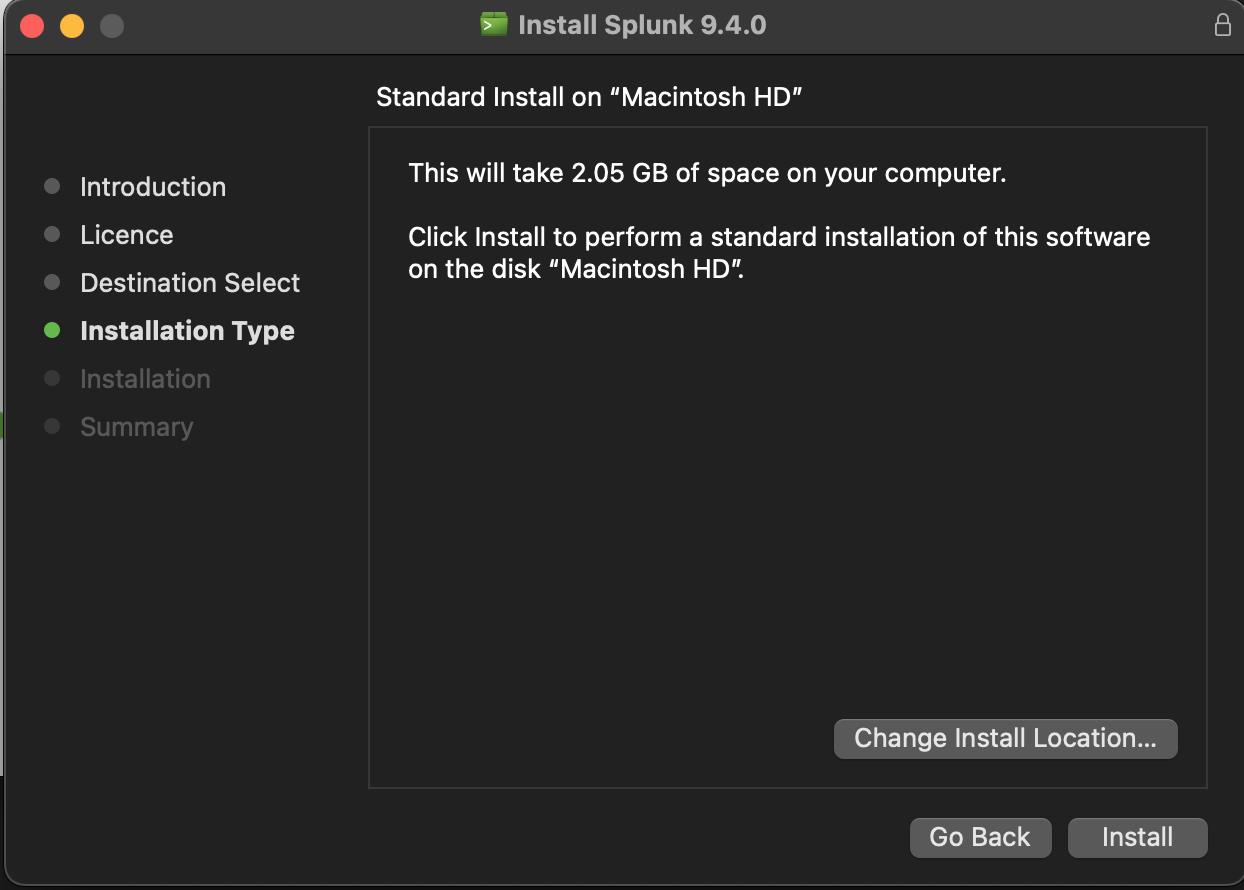Select the Licence step in sidebar

point(127,235)
